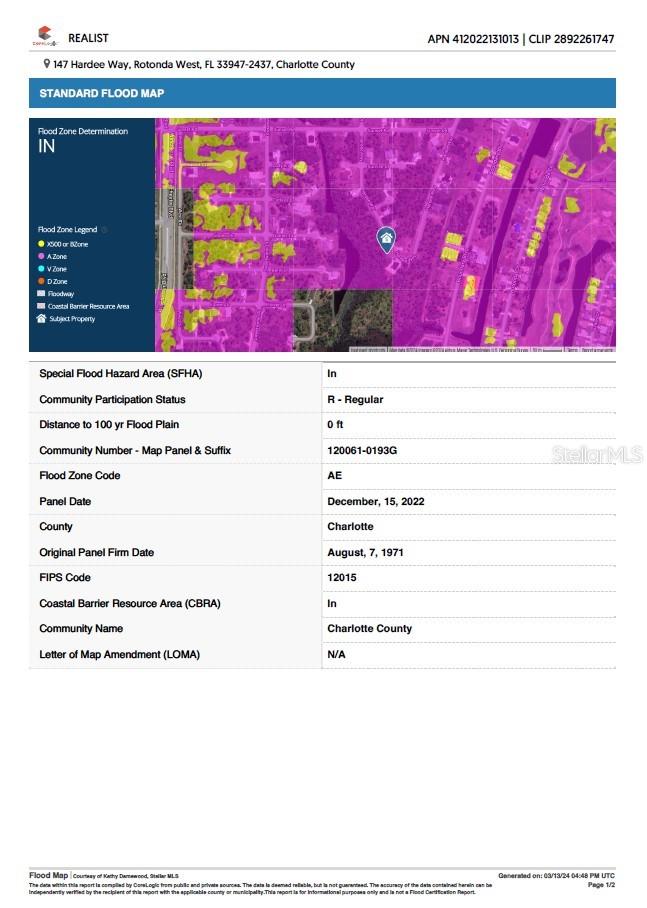Click the August, 7, 1971 value
The width and height of the screenshot is (647, 908).
click(x=365, y=552)
